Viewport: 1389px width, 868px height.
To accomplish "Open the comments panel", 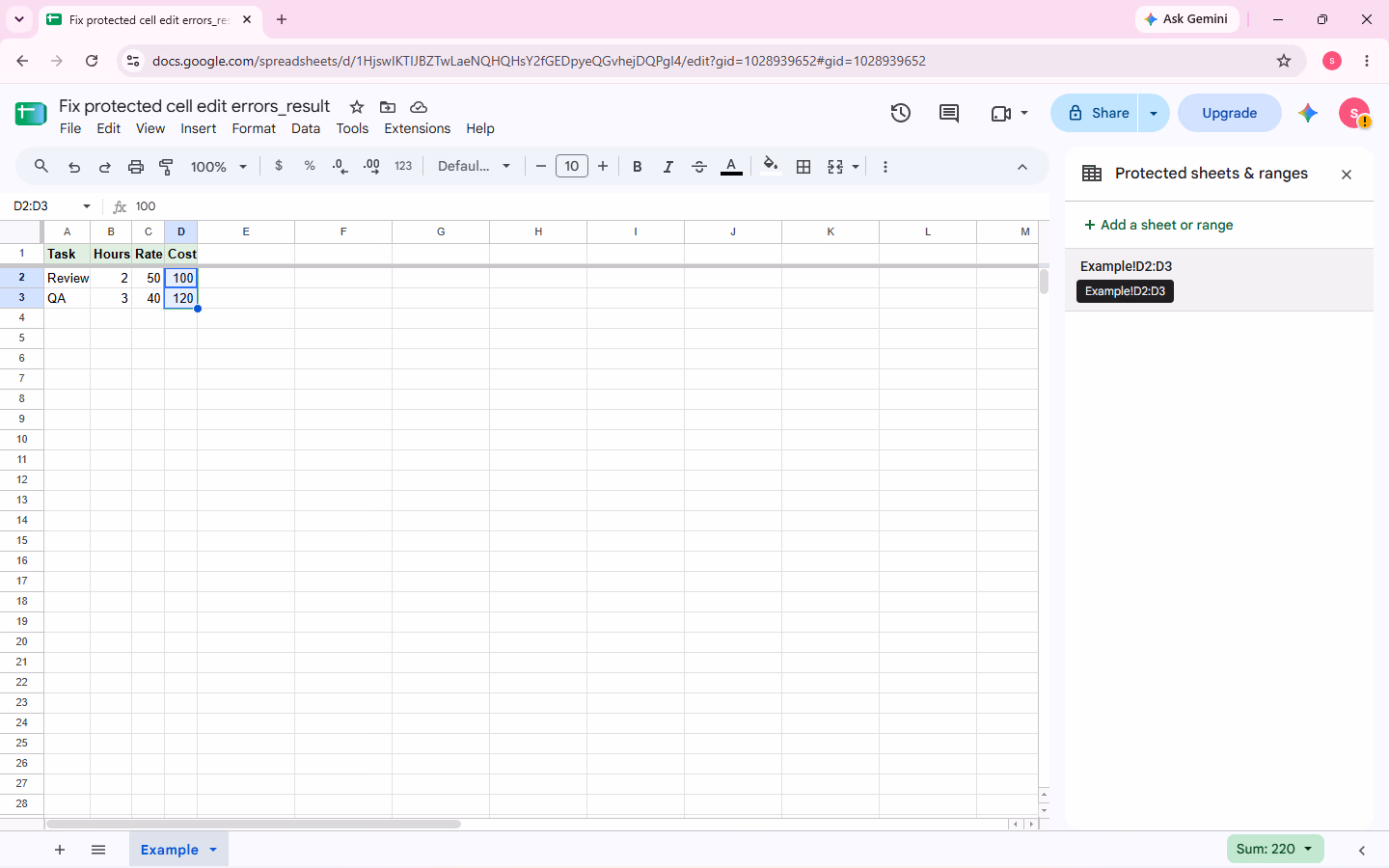I will [949, 113].
